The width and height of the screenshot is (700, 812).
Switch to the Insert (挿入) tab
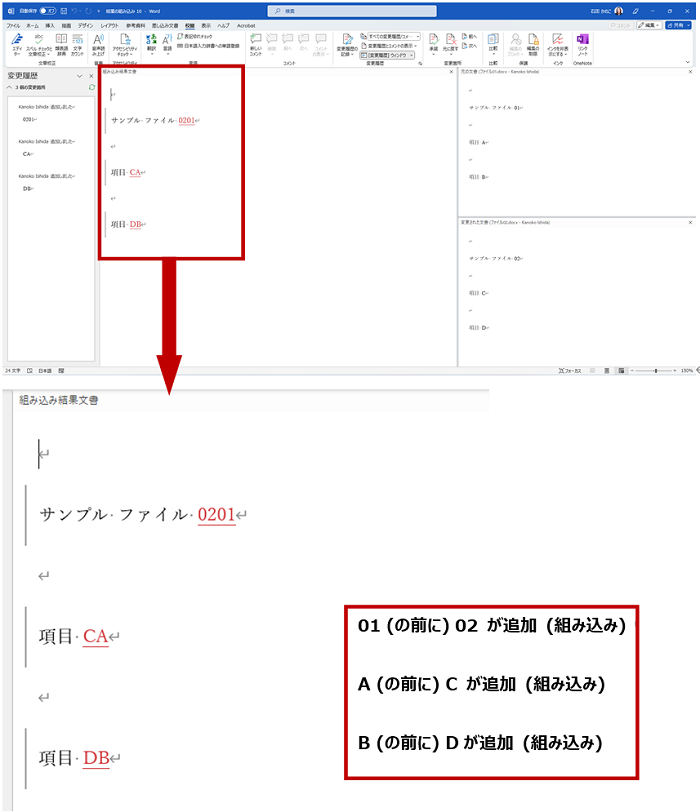point(50,24)
